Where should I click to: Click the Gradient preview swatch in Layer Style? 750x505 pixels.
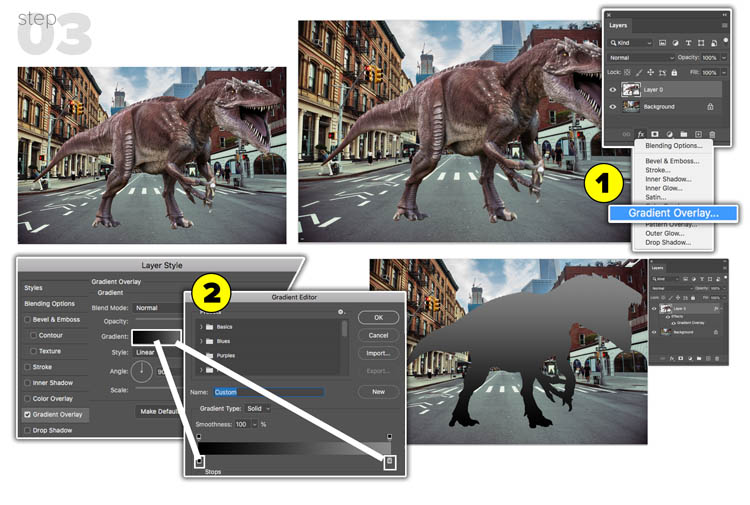tap(156, 337)
